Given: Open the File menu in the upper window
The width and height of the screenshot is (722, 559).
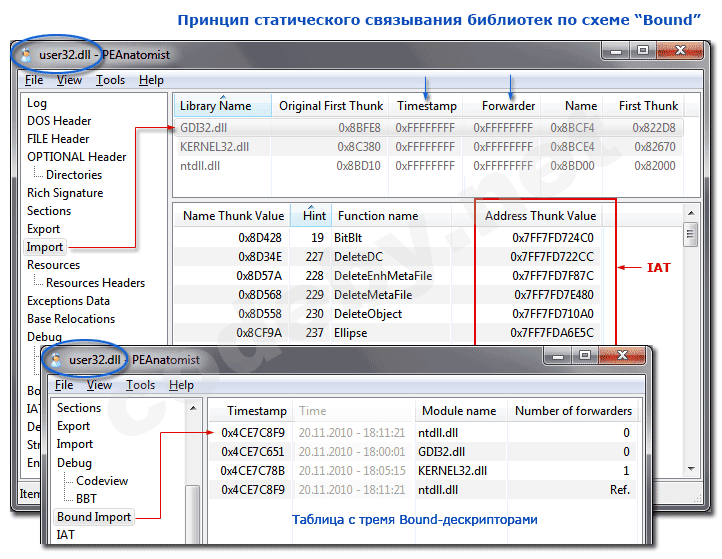Looking at the screenshot, I should (x=34, y=80).
